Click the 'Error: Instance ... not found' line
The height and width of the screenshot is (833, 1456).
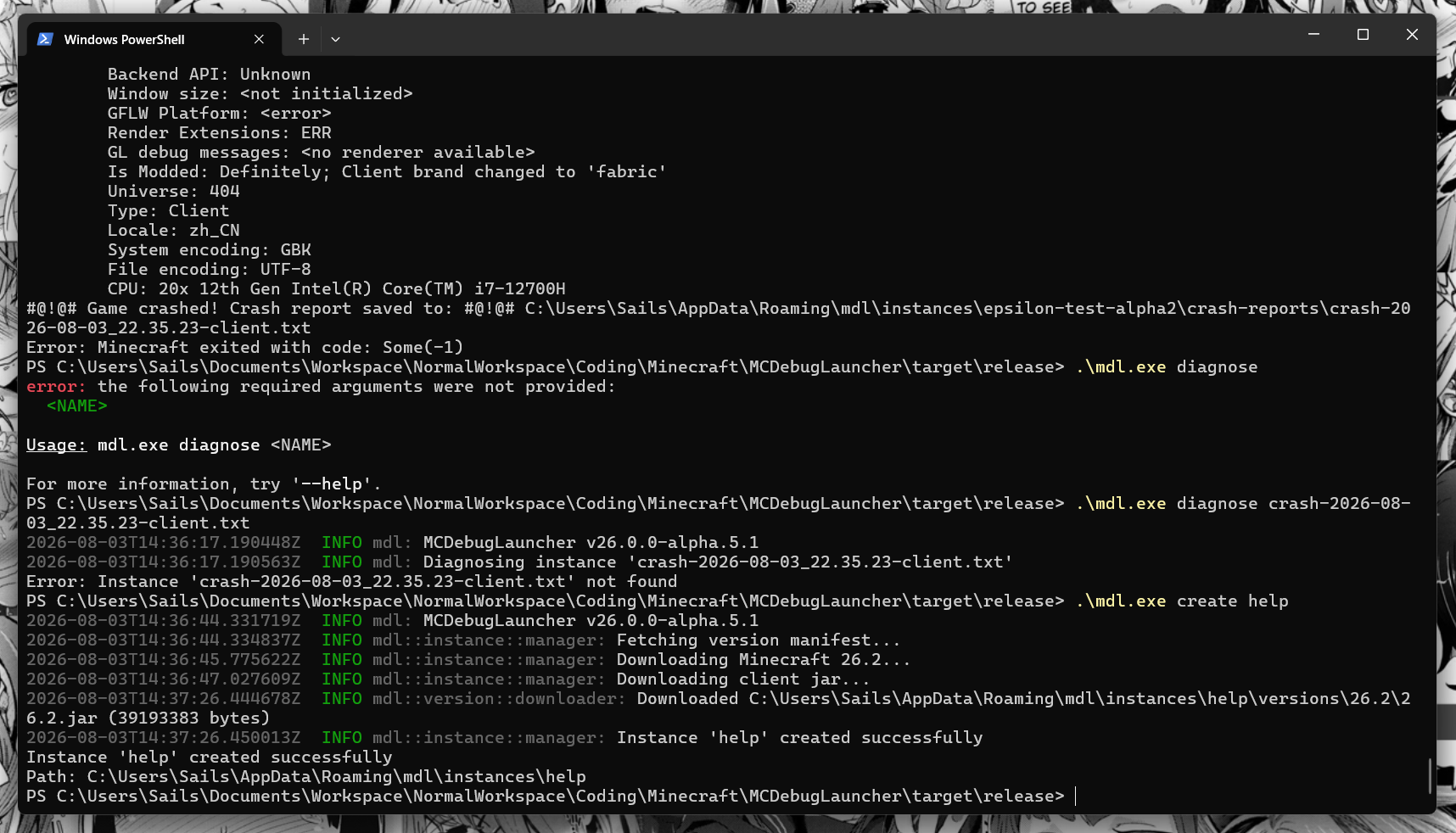click(351, 582)
